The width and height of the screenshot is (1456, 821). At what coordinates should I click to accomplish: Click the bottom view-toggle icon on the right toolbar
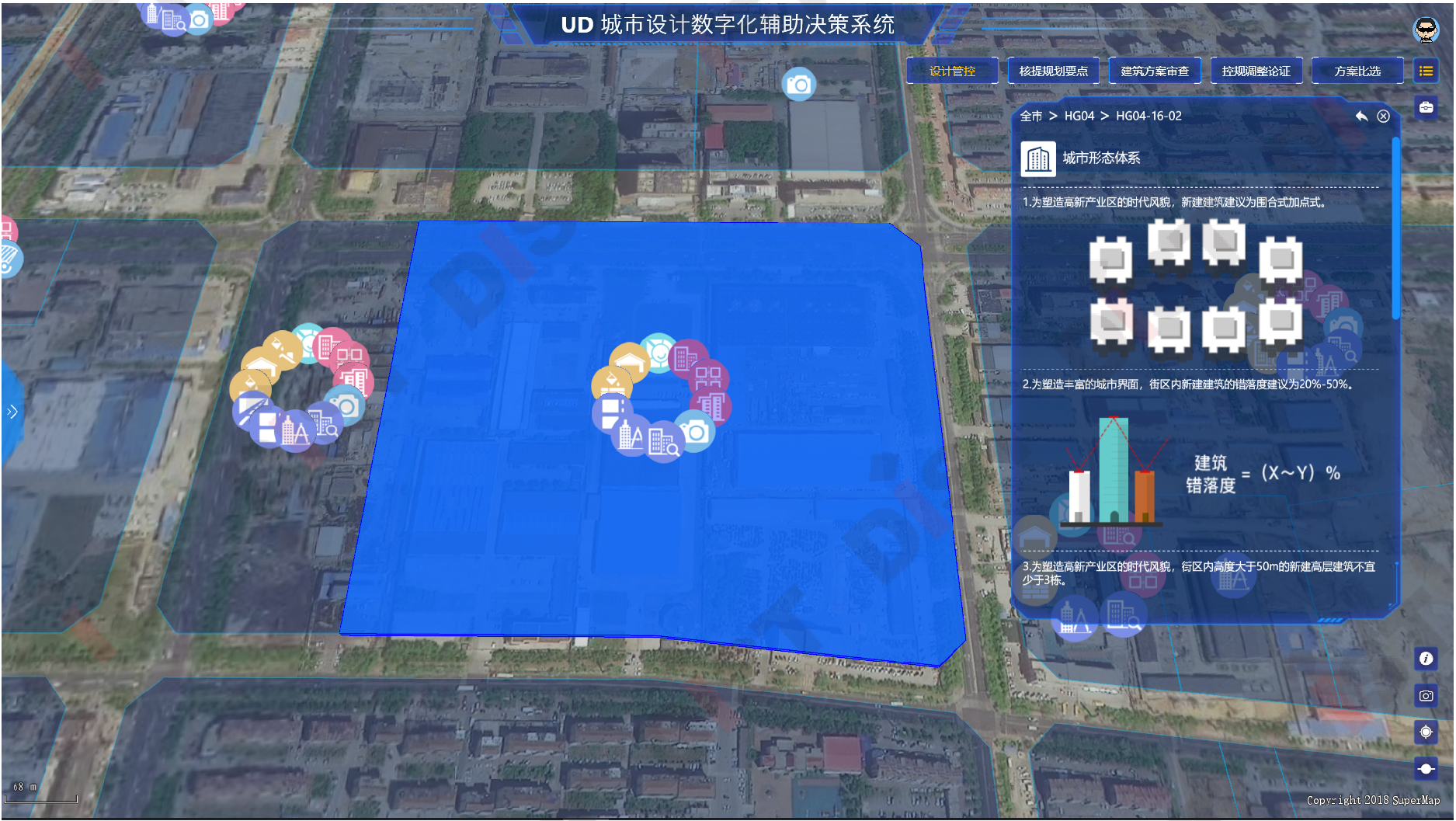pyautogui.click(x=1426, y=769)
